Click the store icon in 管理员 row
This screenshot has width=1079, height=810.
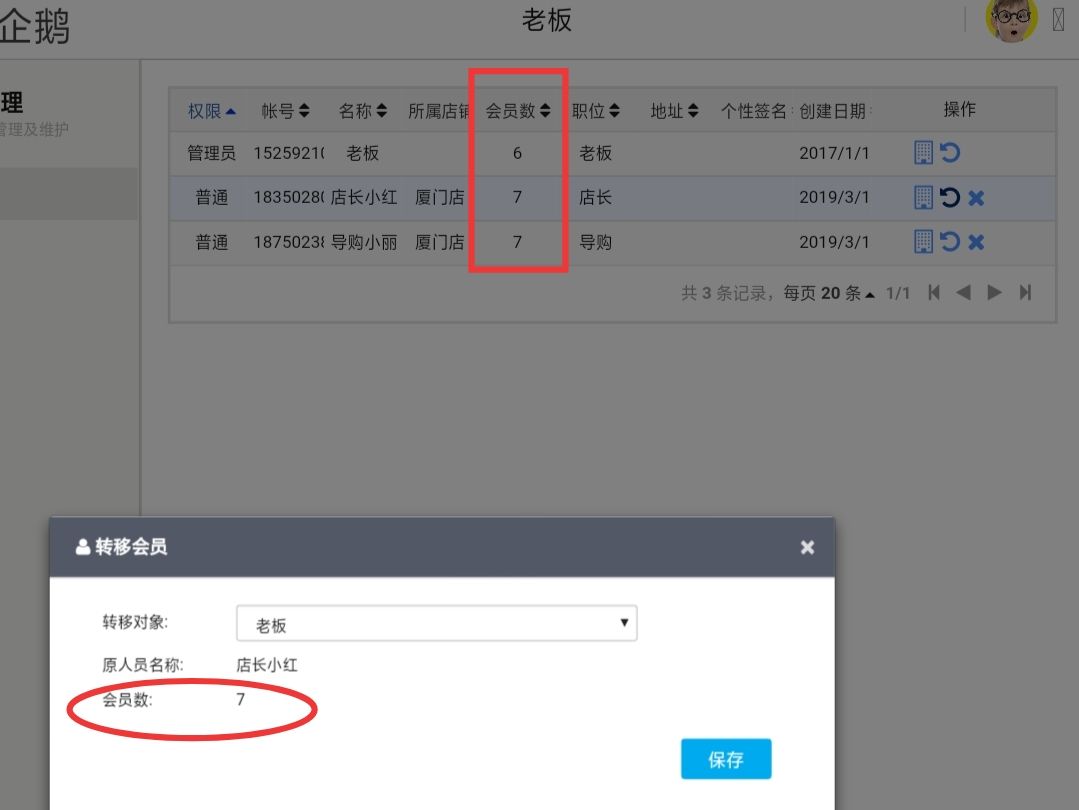click(924, 153)
